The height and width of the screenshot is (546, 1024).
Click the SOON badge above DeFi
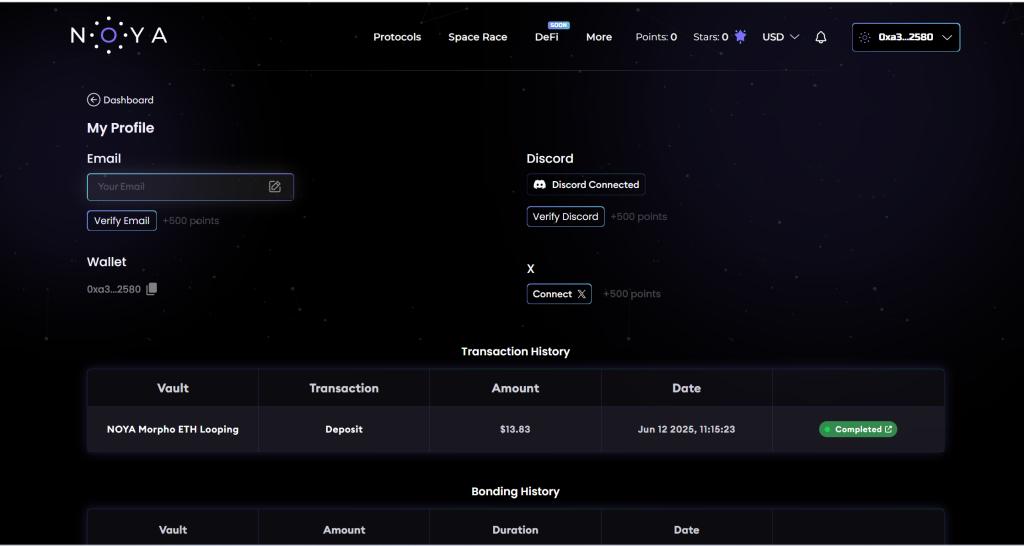point(558,25)
